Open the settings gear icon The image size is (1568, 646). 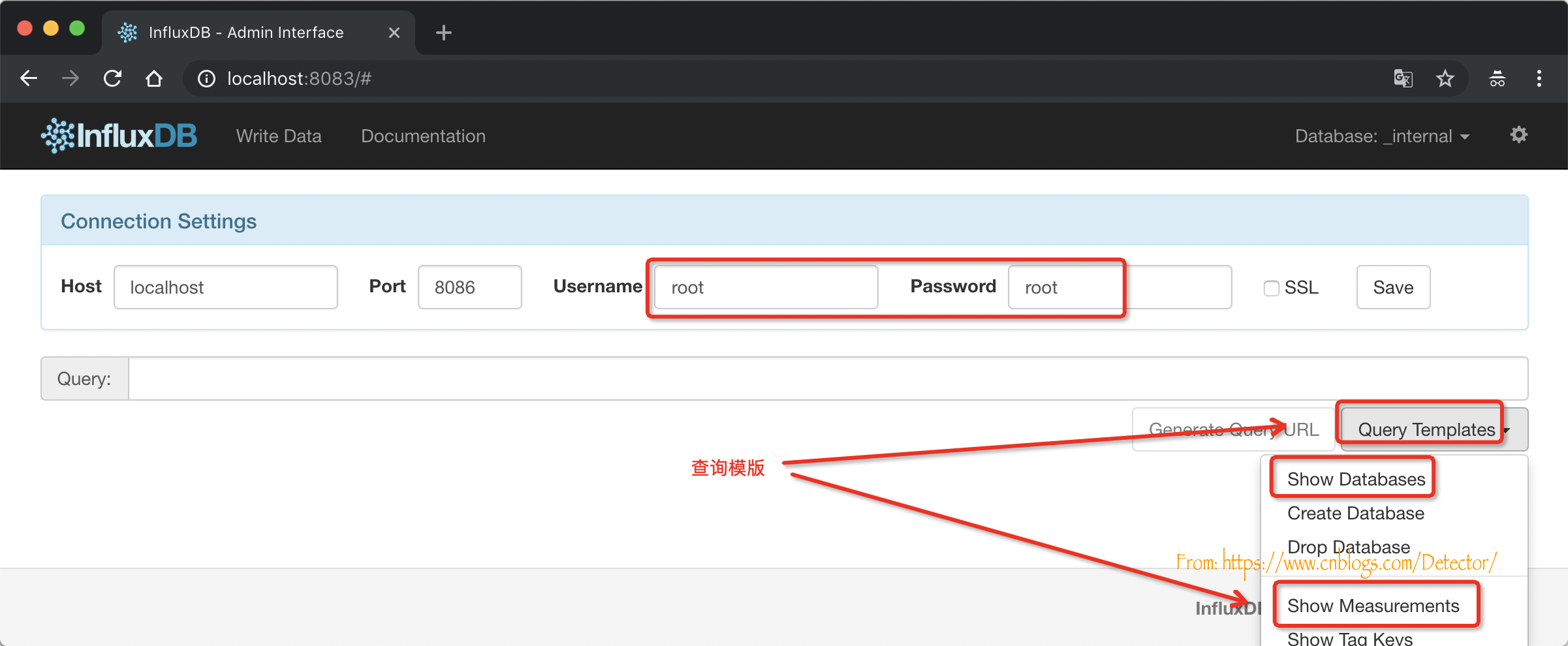point(1519,135)
